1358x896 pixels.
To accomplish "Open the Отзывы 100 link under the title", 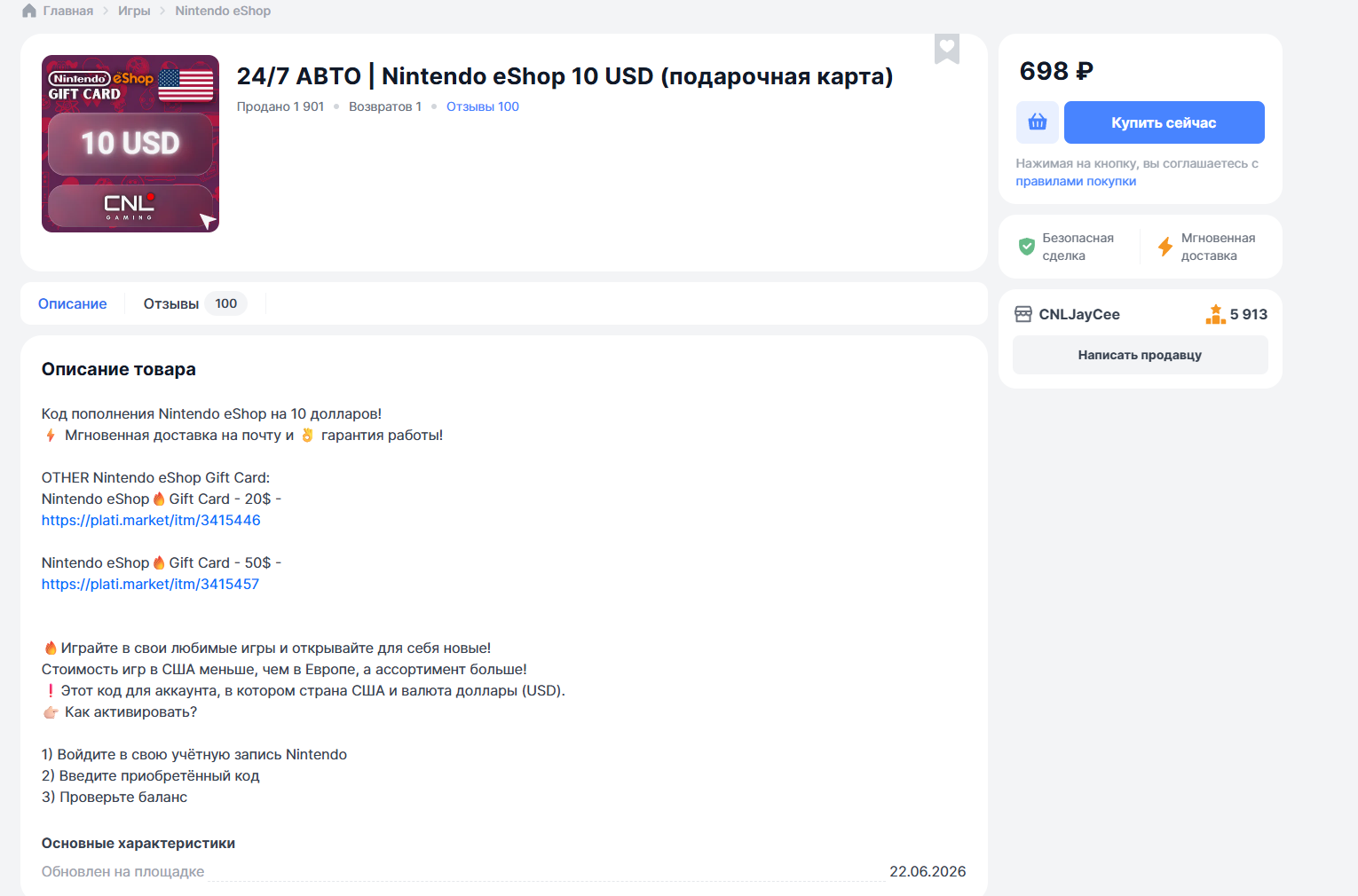I will (483, 106).
